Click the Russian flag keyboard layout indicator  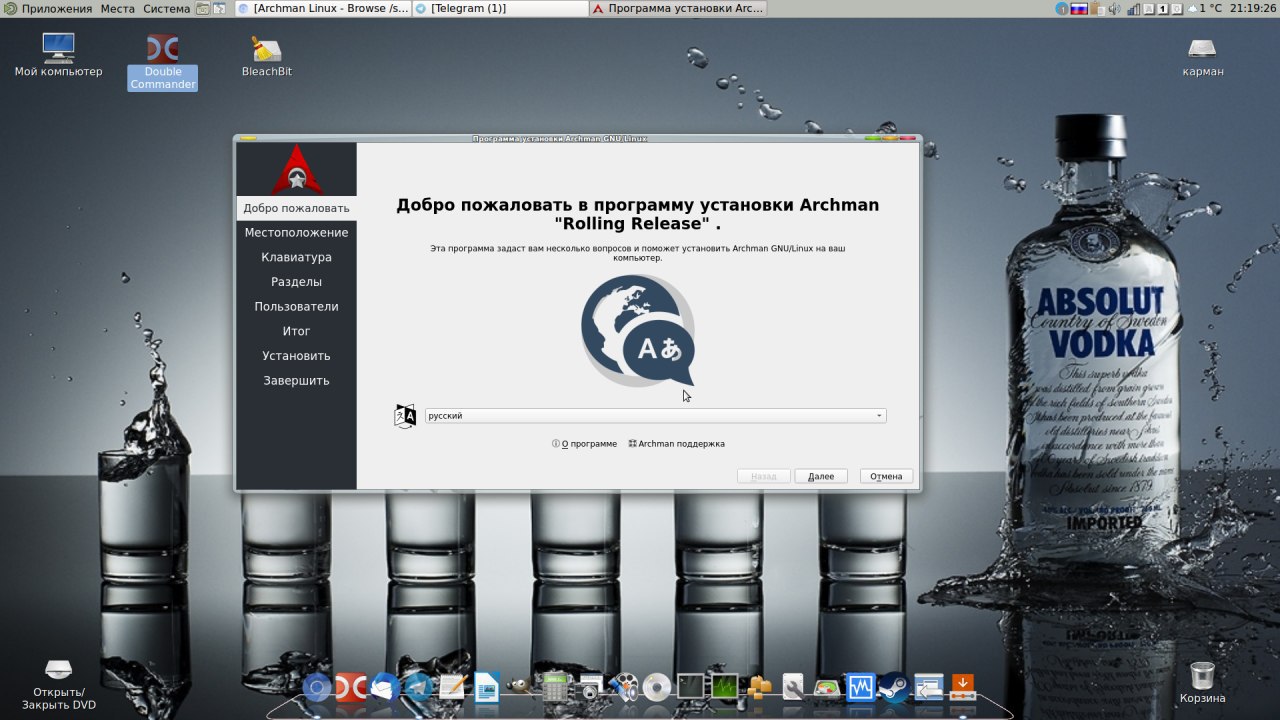coord(1079,8)
